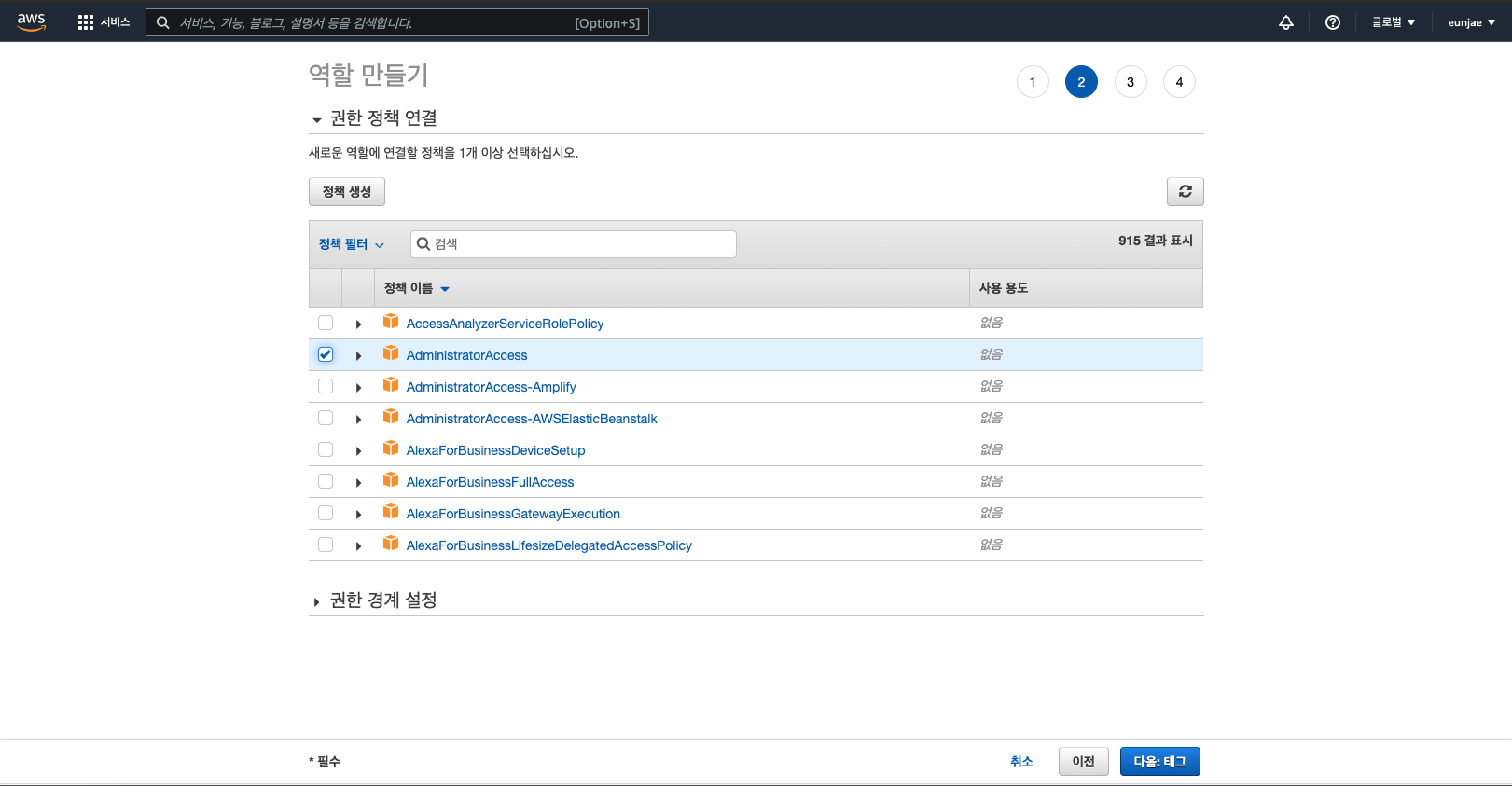The height and width of the screenshot is (786, 1512).
Task: Select the AdministratorAccess-Amplify checkbox
Action: coord(326,386)
